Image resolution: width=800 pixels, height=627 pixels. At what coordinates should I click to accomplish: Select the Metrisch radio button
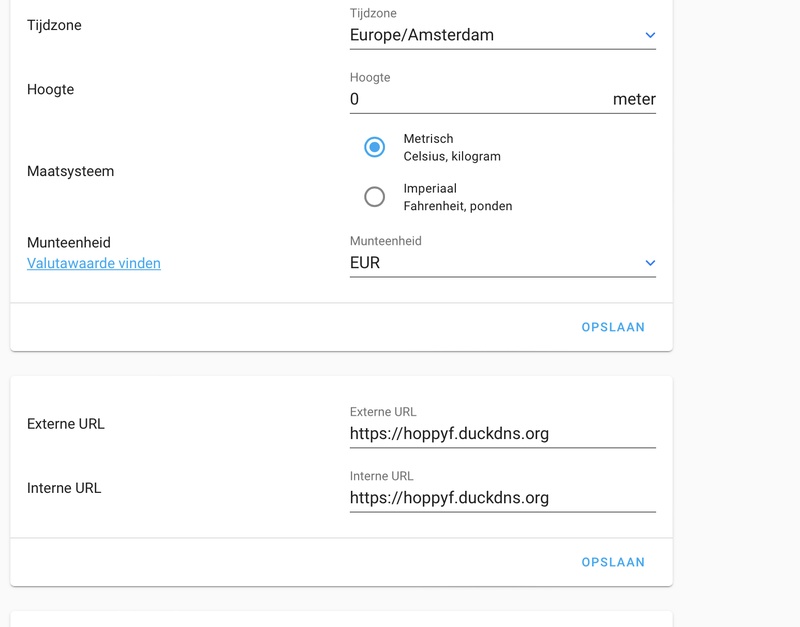(x=375, y=148)
